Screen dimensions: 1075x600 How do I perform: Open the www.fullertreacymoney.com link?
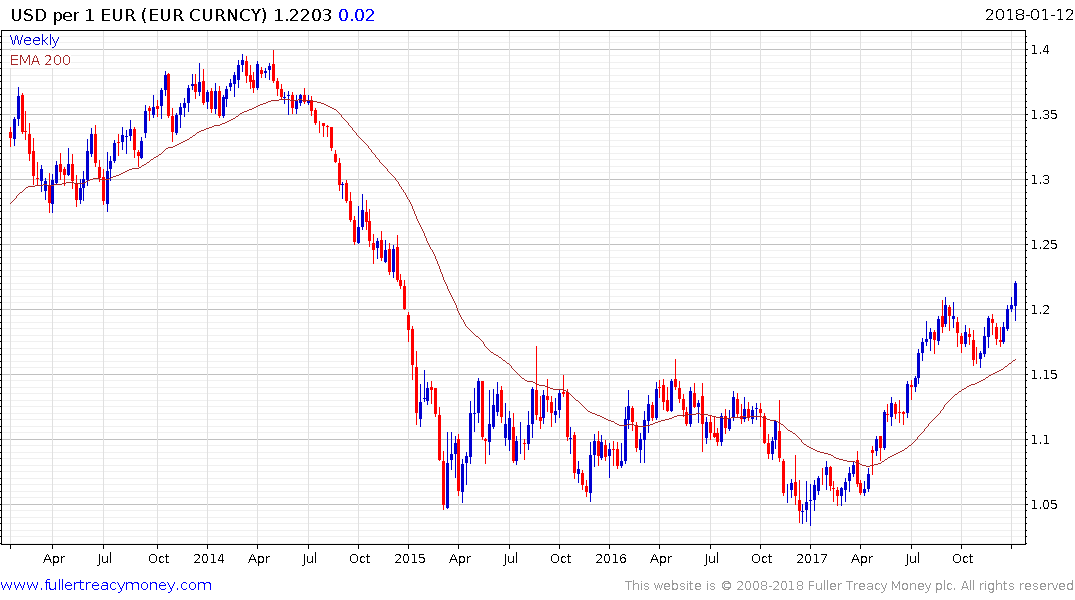106,585
